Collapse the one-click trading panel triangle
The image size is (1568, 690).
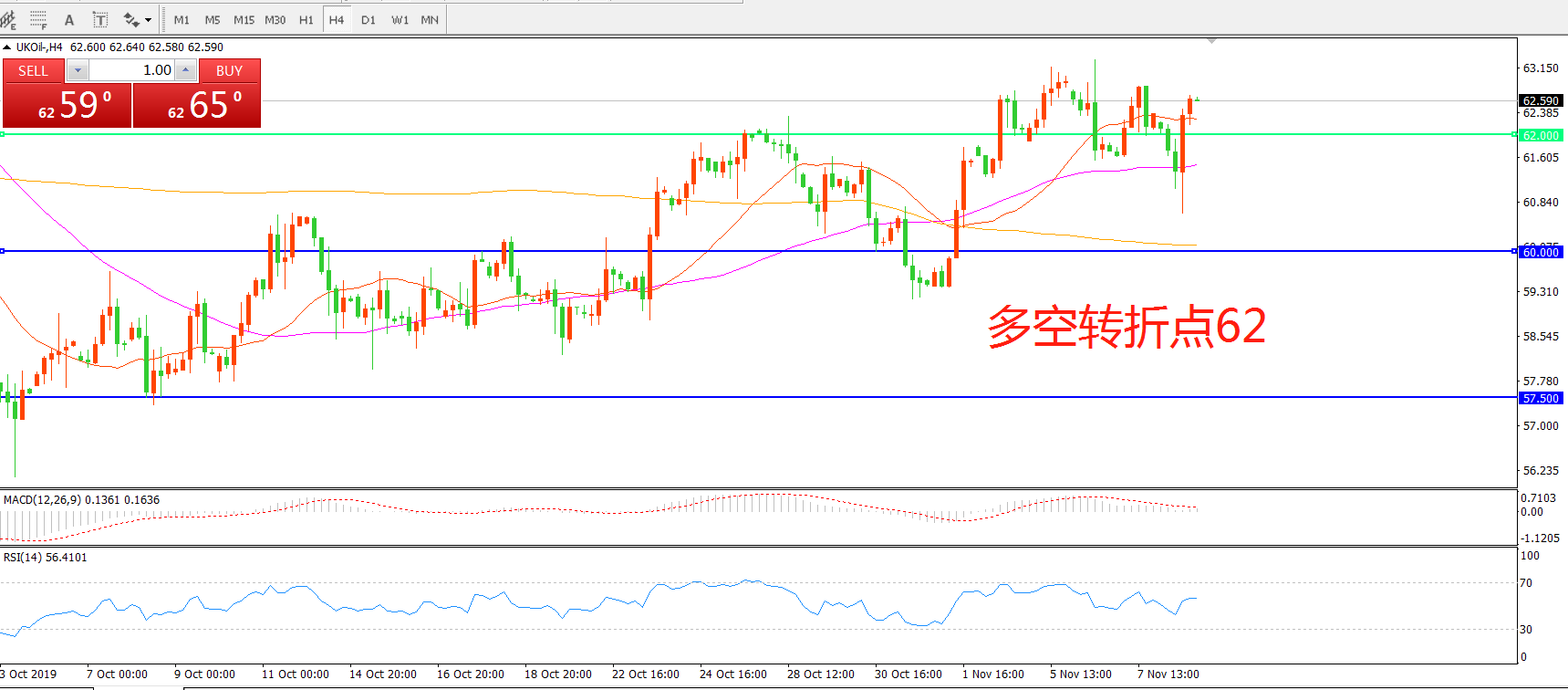(7, 47)
